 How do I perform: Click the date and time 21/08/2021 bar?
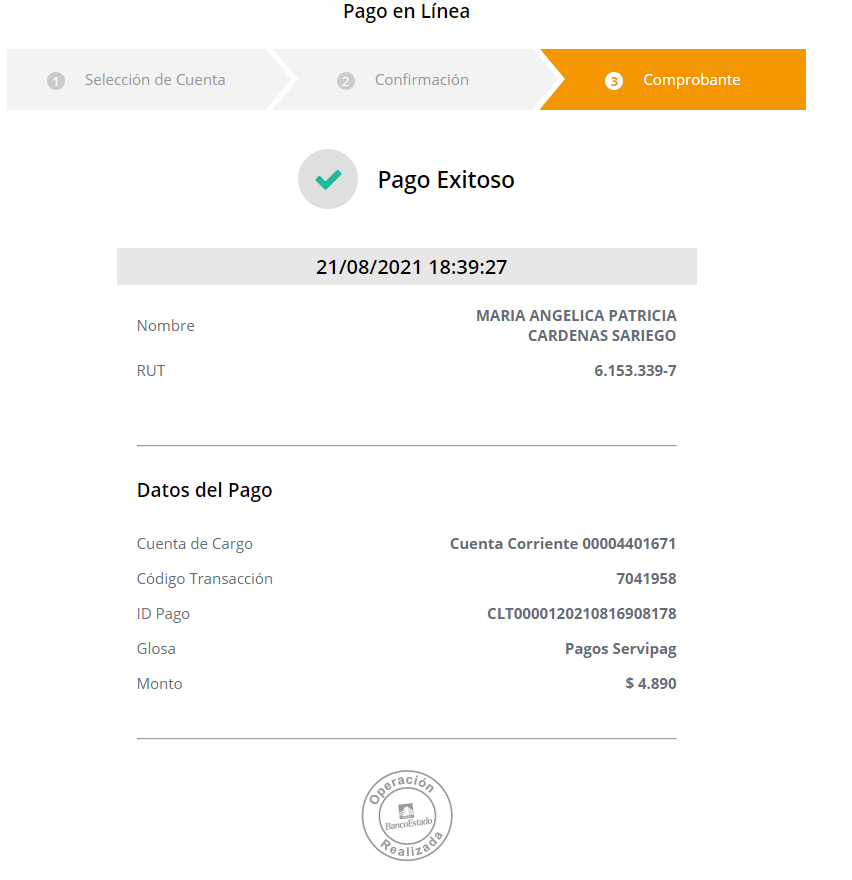(x=407, y=267)
